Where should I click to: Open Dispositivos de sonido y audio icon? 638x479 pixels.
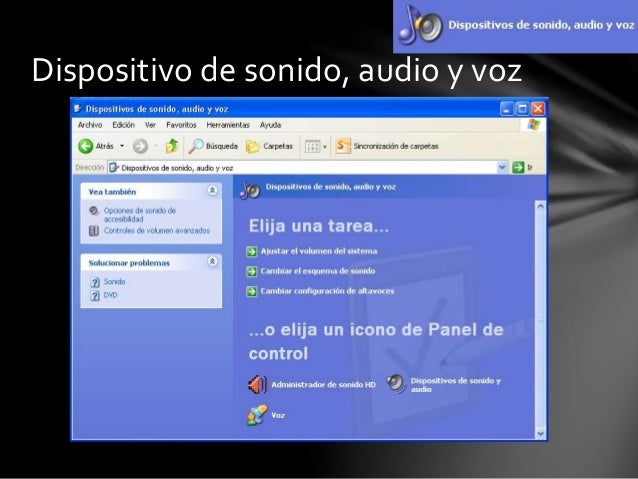point(396,384)
